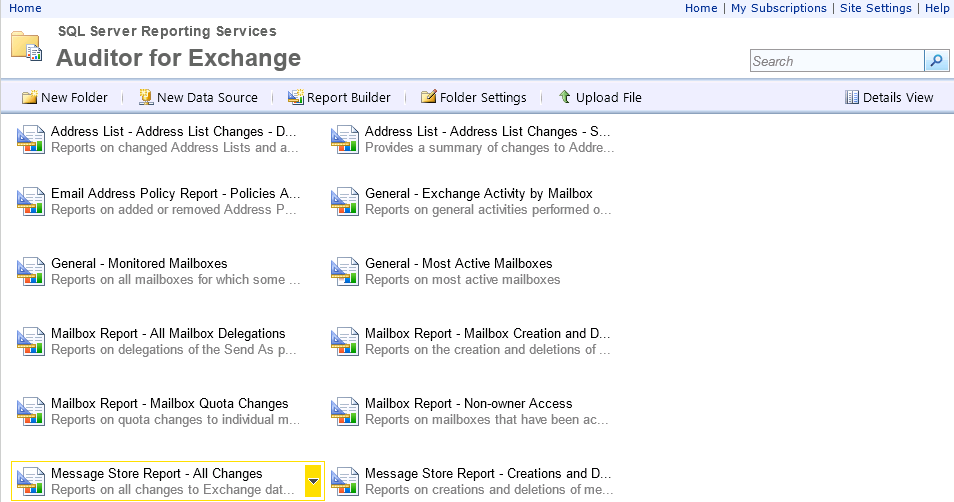The height and width of the screenshot is (502, 954).
Task: Choose Upload File text button
Action: coord(608,97)
